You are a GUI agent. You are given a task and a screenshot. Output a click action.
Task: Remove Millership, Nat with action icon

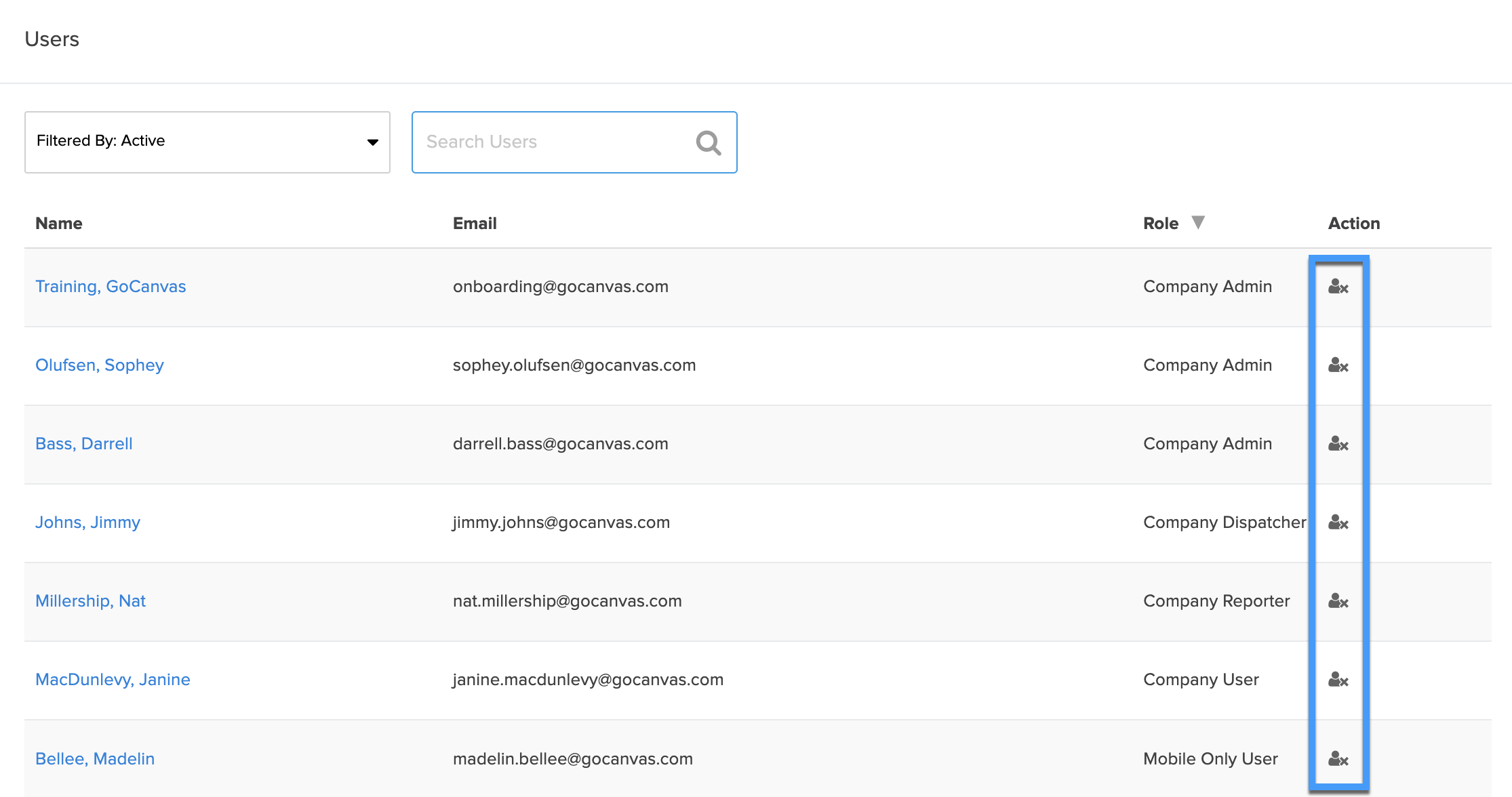click(1338, 601)
